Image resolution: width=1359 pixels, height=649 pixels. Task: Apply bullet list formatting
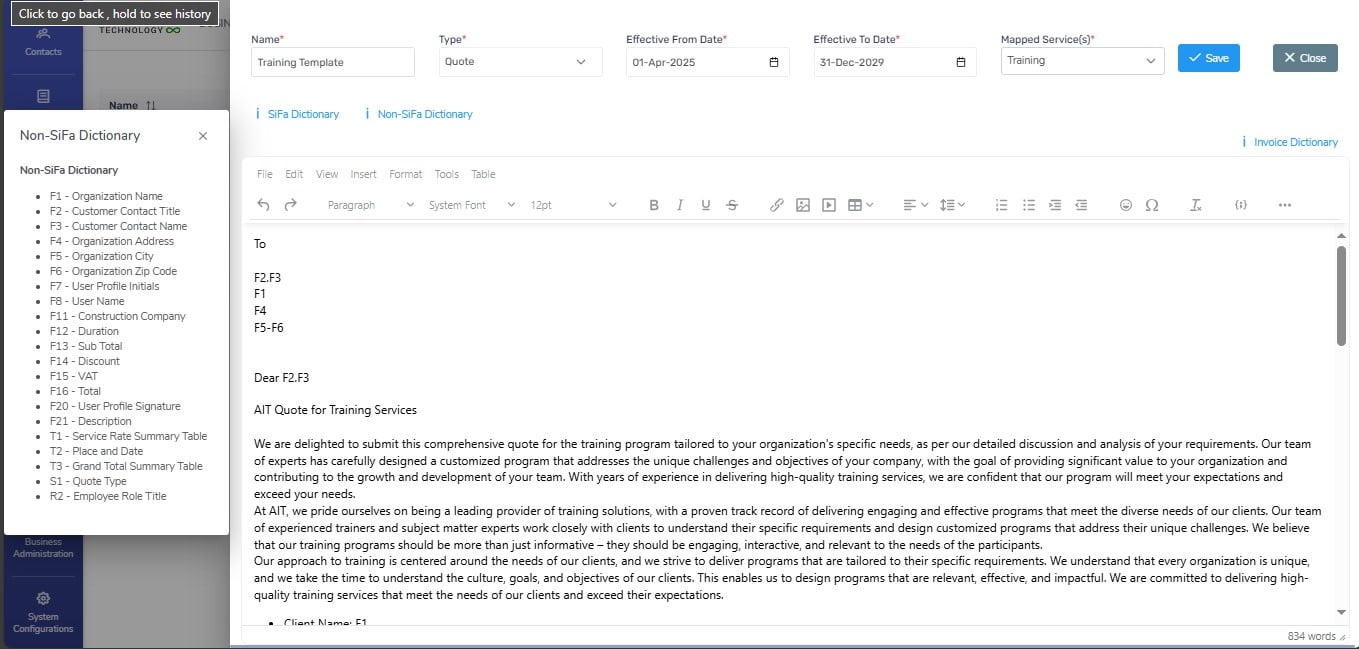coord(1029,205)
